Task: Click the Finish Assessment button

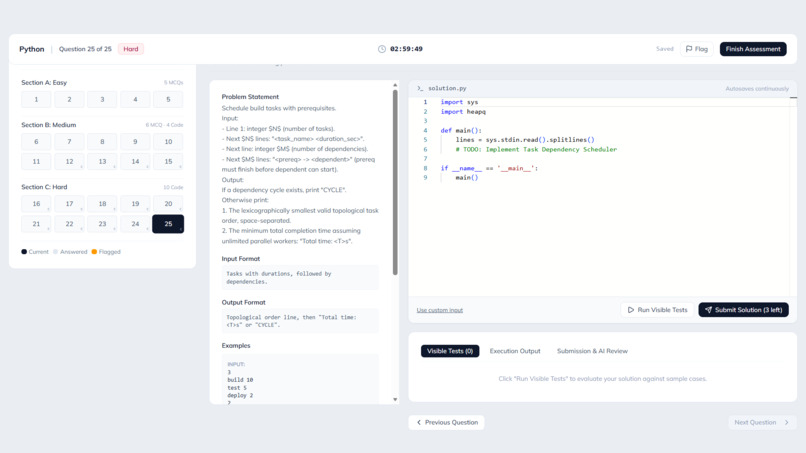Action: 753,49
